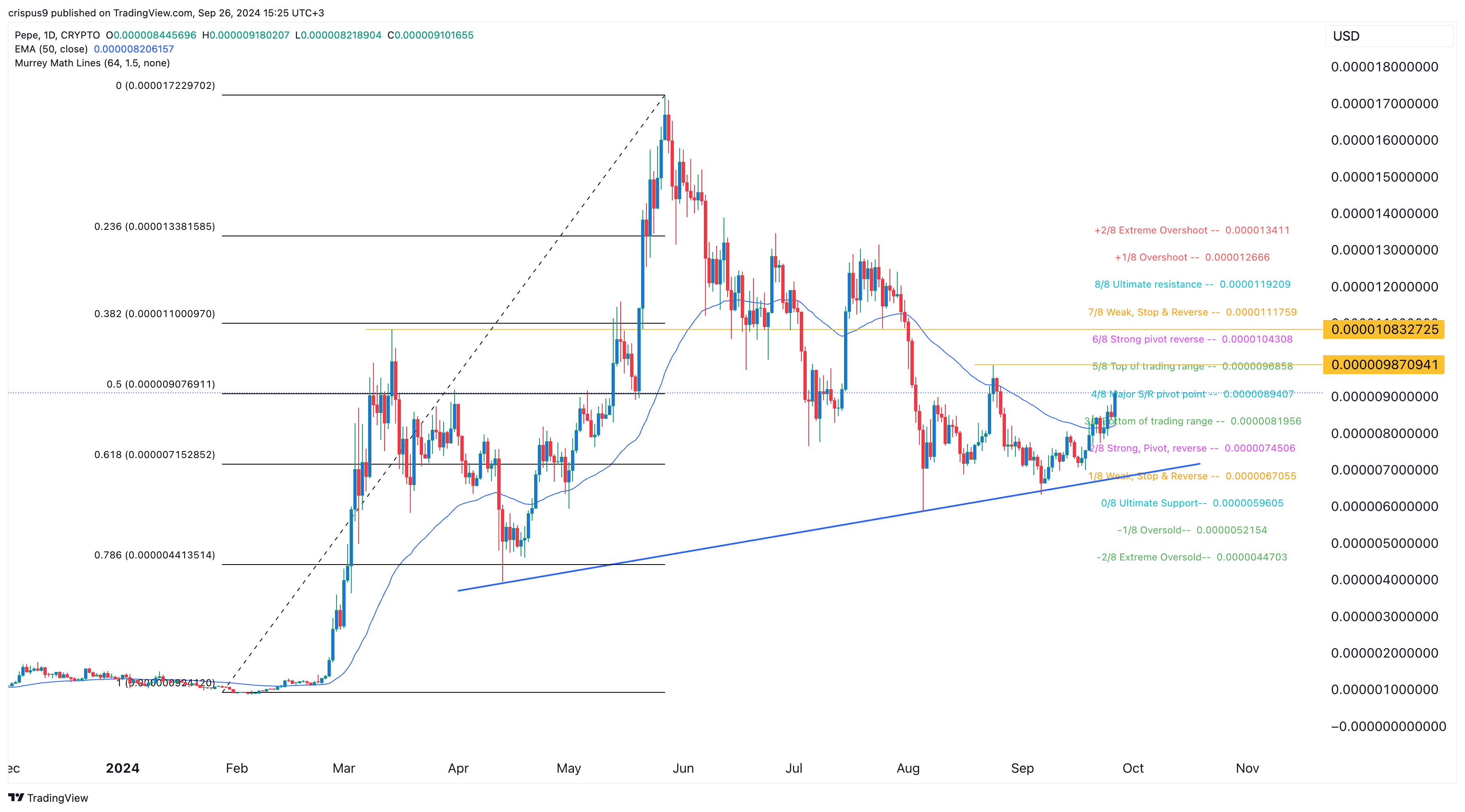The height and width of the screenshot is (812, 1465).
Task: Click the closing price value C0.000009101655
Action: click(x=430, y=35)
